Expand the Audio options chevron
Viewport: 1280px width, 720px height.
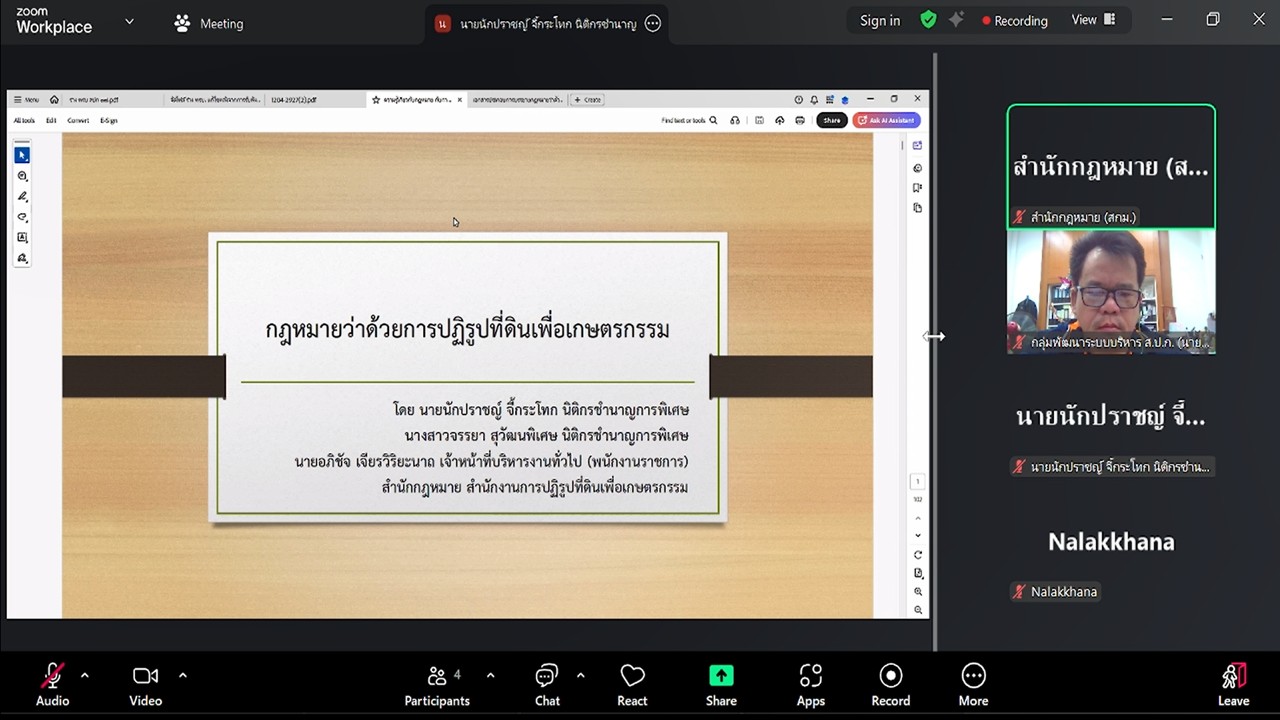tap(83, 676)
